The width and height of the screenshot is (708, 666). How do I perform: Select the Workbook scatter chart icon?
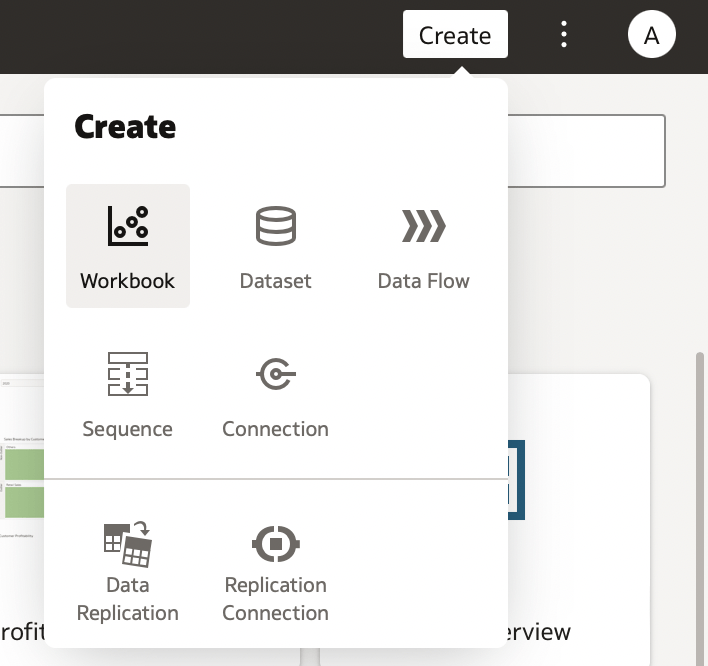(x=127, y=225)
